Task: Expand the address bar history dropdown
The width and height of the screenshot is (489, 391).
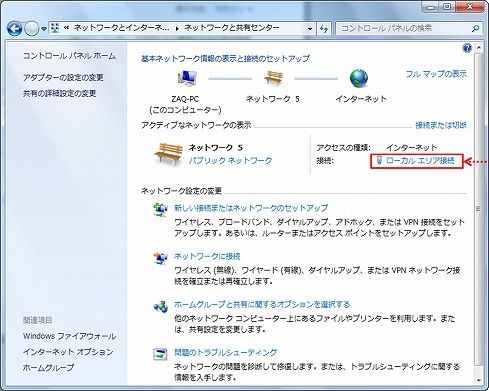Action: [x=310, y=29]
